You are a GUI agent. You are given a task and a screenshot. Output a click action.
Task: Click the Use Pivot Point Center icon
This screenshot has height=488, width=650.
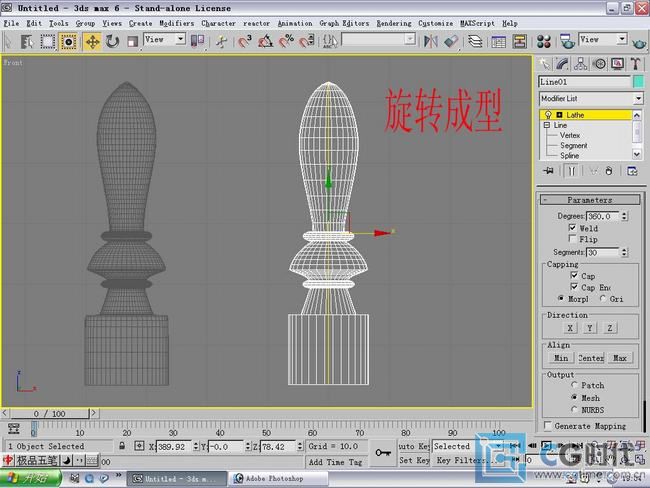click(x=197, y=41)
